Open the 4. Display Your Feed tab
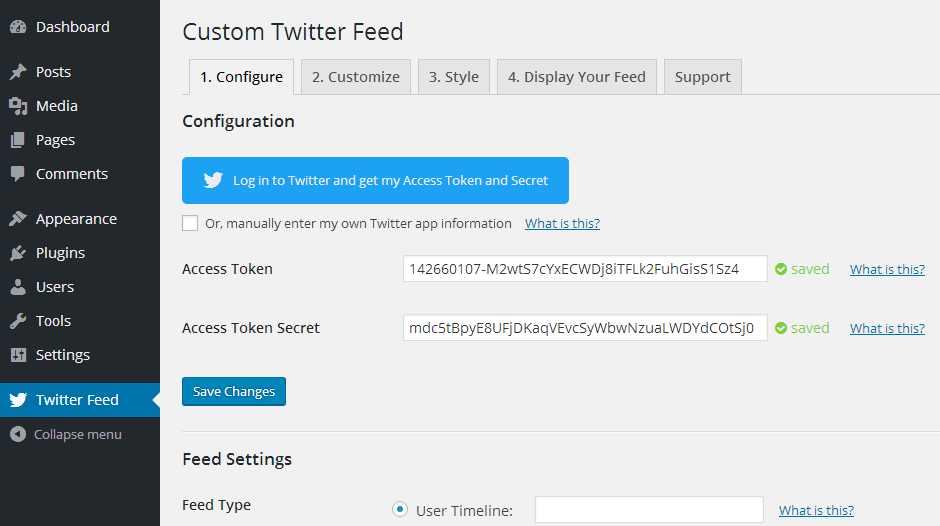940x526 pixels. click(x=577, y=77)
